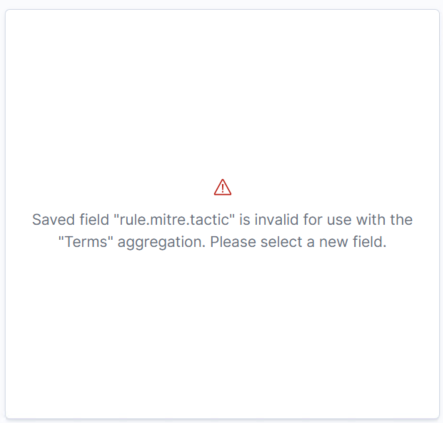Click the phrase "Please select a new field."

pos(298,242)
